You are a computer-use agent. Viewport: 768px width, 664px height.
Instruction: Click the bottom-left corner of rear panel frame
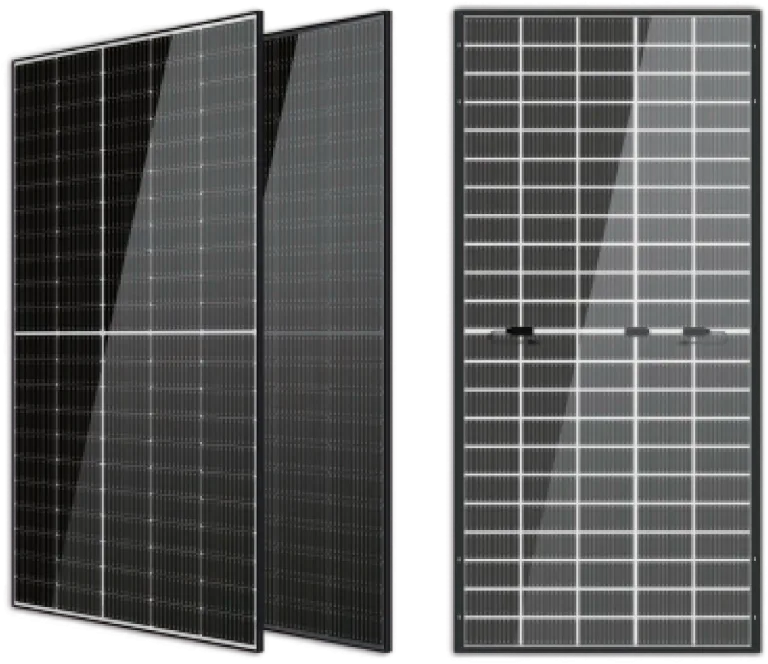coord(457,650)
